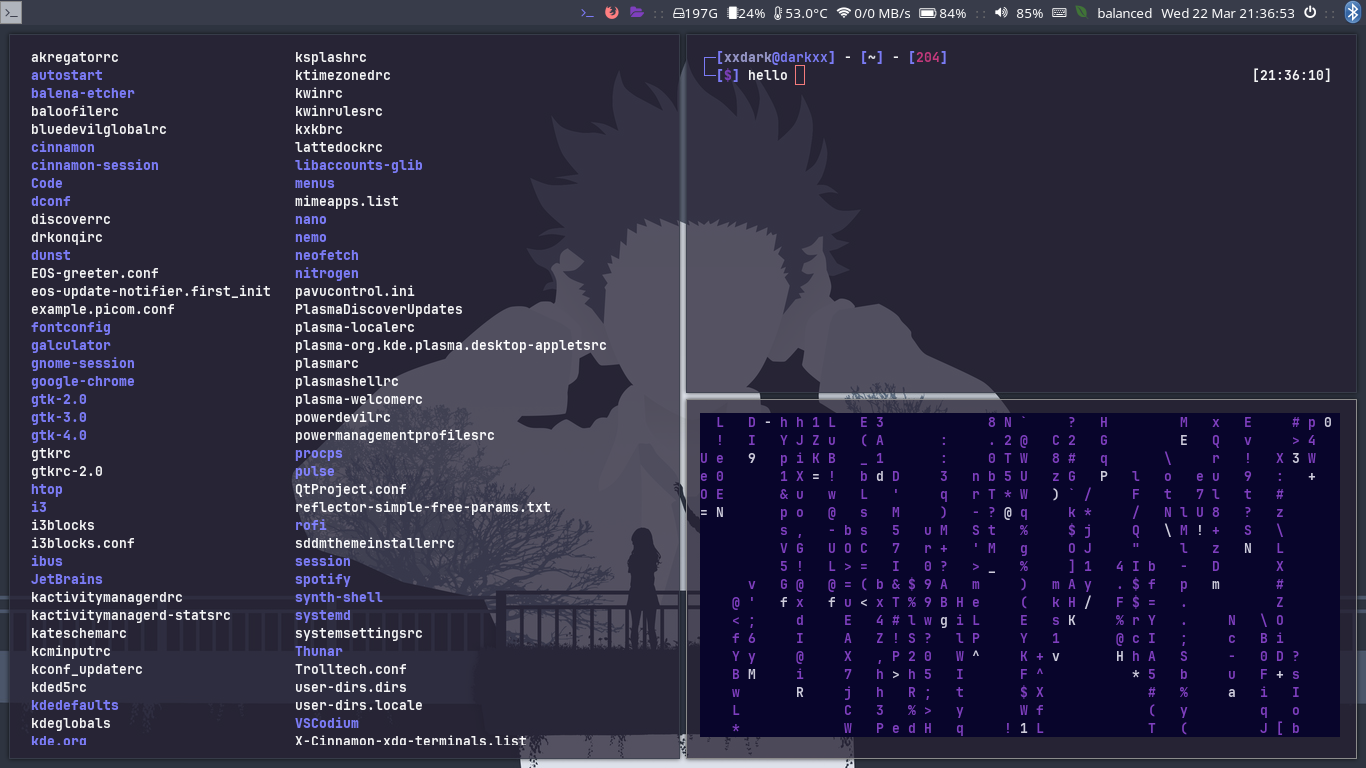The width and height of the screenshot is (1366, 768).
Task: Open the terminal launcher icon in top bar
Action: 587,13
